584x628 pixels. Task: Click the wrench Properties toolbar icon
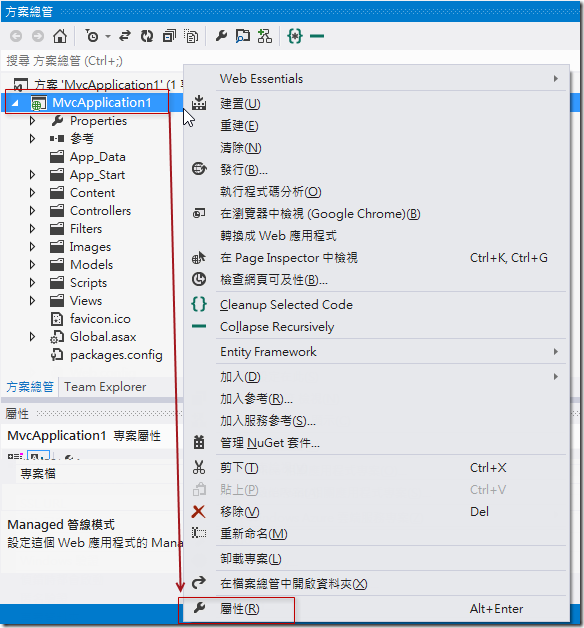222,36
